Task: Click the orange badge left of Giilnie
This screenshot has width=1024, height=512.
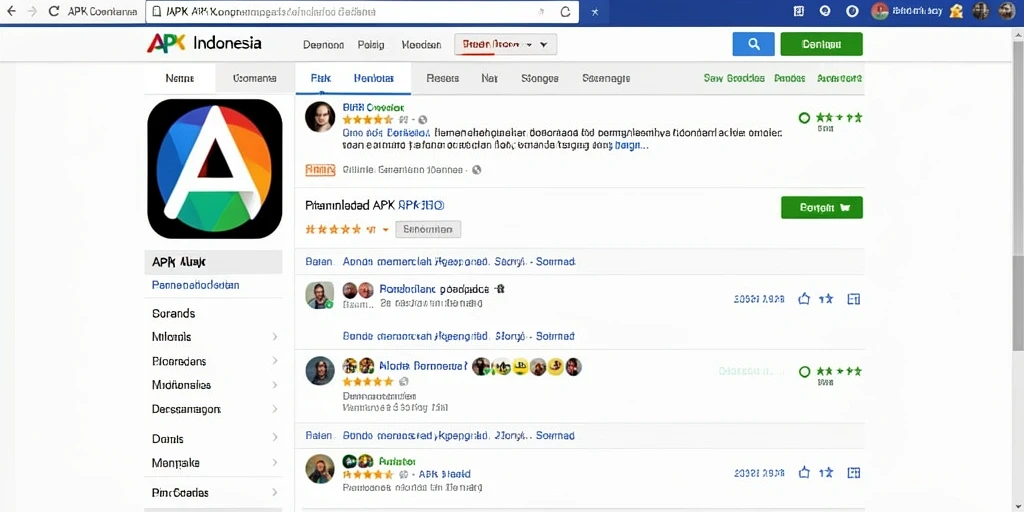Action: click(x=320, y=170)
